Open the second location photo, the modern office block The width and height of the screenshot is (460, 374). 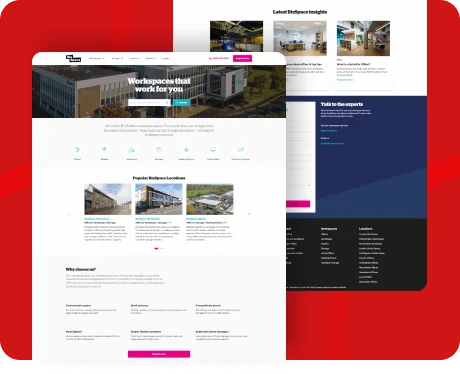pos(159,199)
